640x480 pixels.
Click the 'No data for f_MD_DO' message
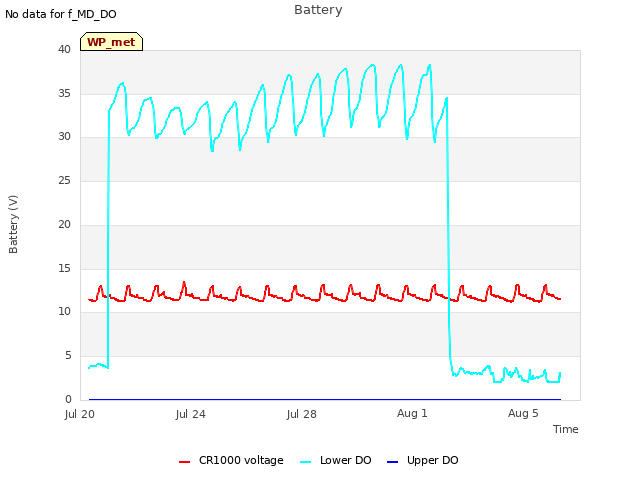[61, 14]
